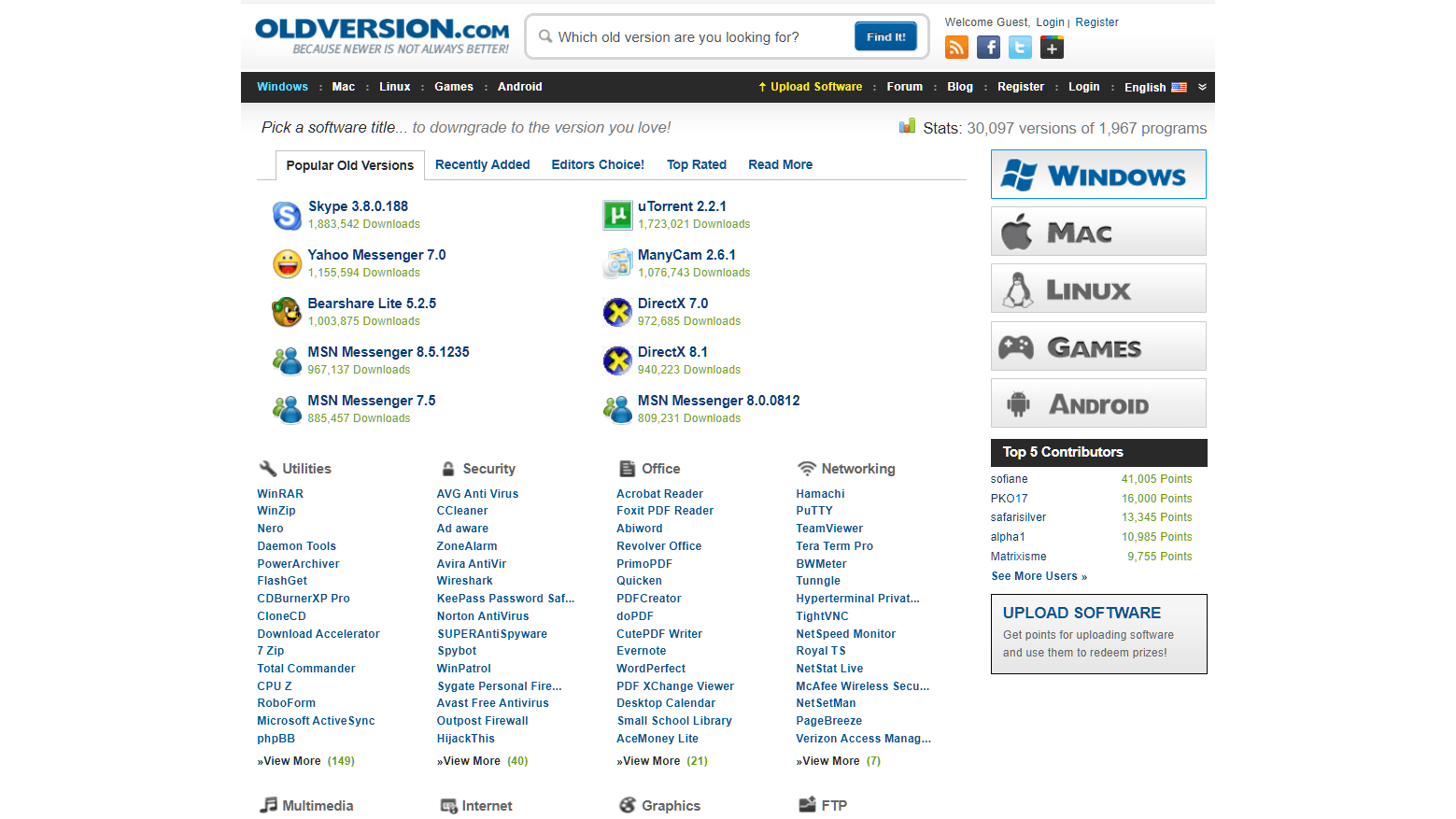Open the CCleaner link
The width and height of the screenshot is (1456, 819).
(462, 511)
